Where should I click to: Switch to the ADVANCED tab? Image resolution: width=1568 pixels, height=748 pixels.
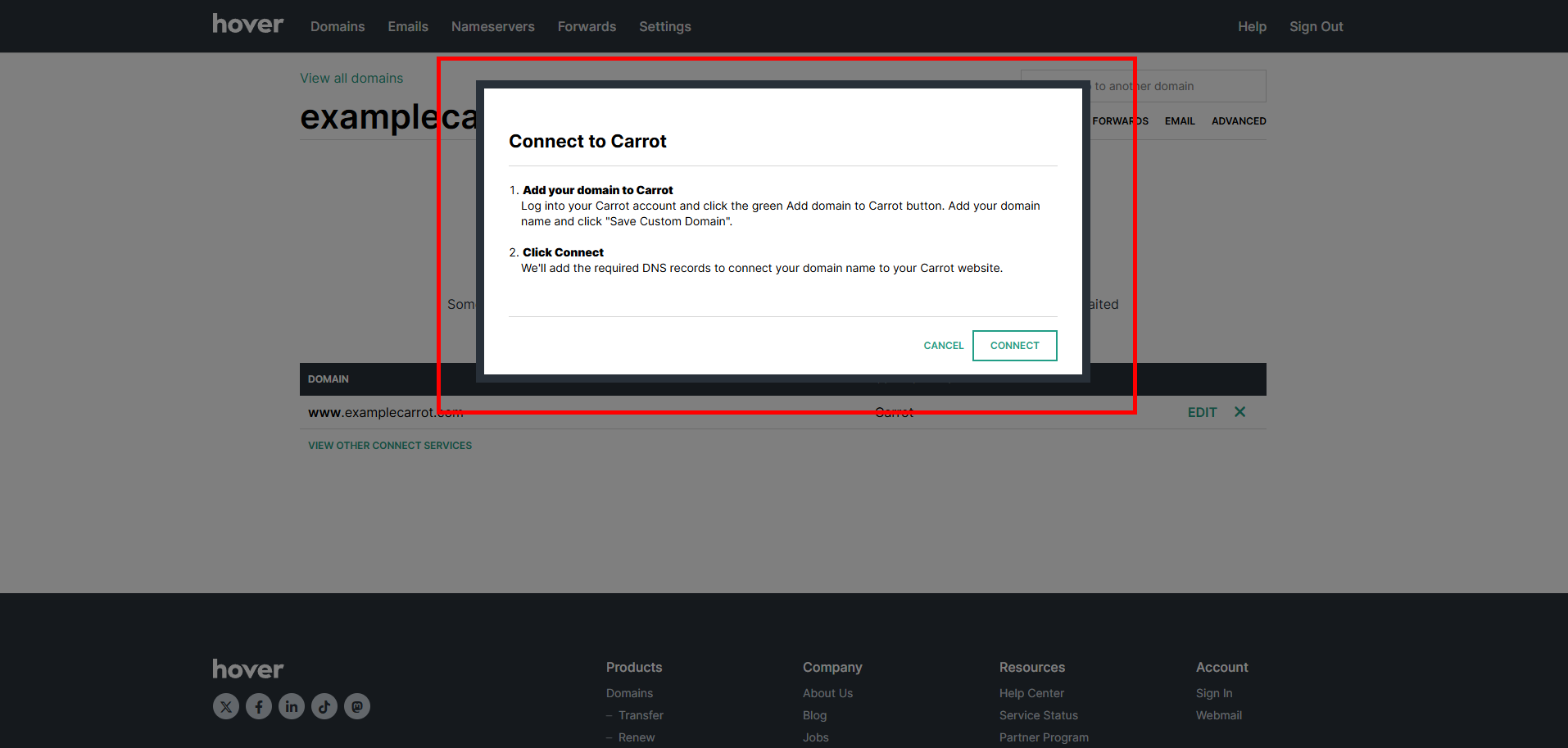1239,121
